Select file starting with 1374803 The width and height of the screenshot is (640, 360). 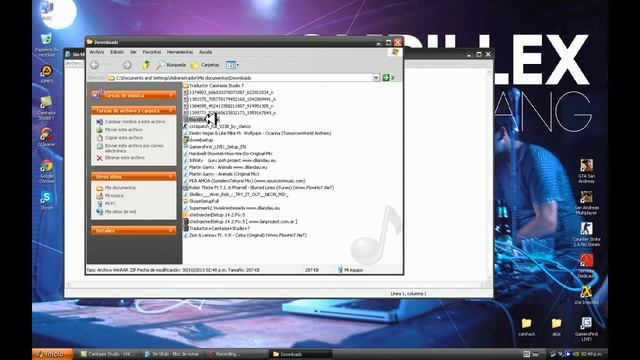(229, 93)
